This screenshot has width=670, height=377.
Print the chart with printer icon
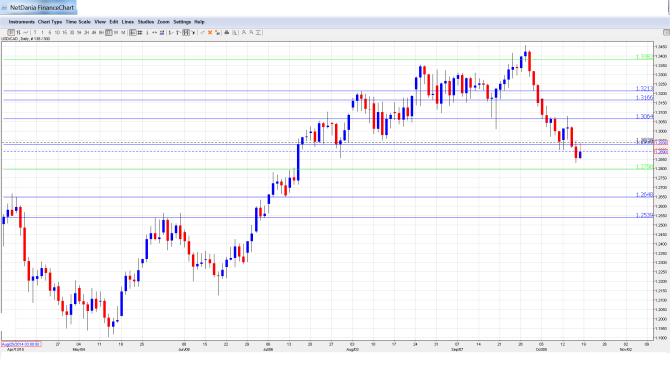pyautogui.click(x=227, y=32)
